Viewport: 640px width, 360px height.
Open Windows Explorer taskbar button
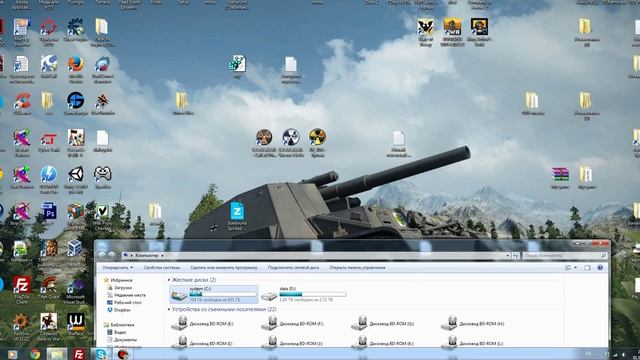[57, 354]
